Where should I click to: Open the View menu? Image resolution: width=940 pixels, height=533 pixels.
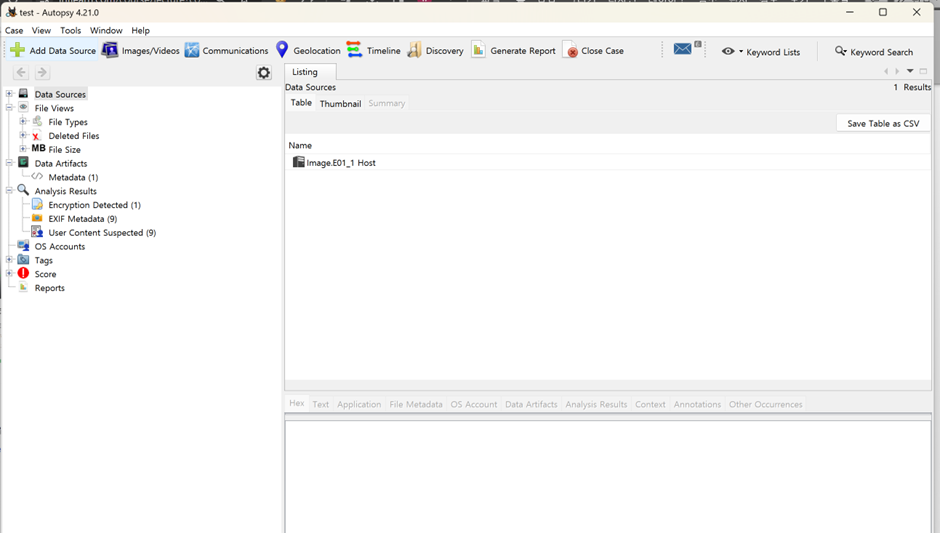[41, 31]
